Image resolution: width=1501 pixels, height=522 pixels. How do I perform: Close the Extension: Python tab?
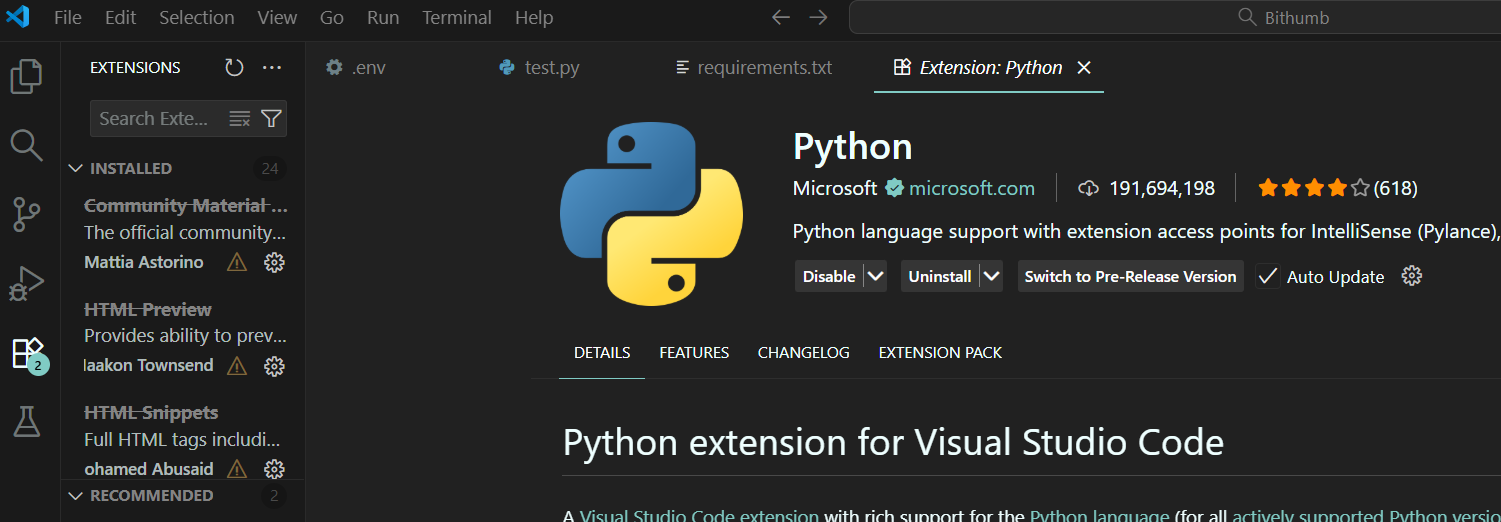pos(1084,68)
